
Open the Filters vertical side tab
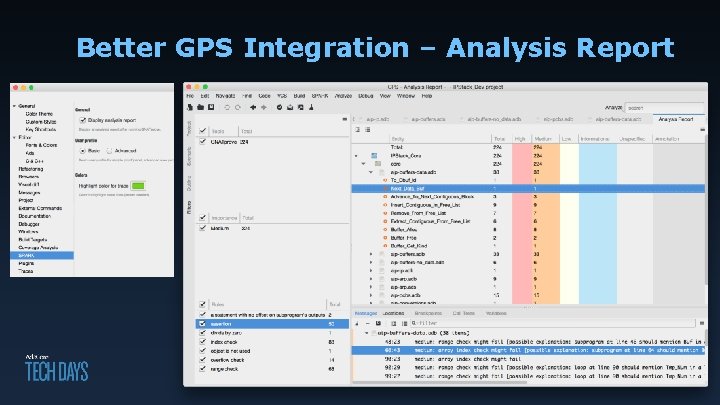click(x=189, y=208)
